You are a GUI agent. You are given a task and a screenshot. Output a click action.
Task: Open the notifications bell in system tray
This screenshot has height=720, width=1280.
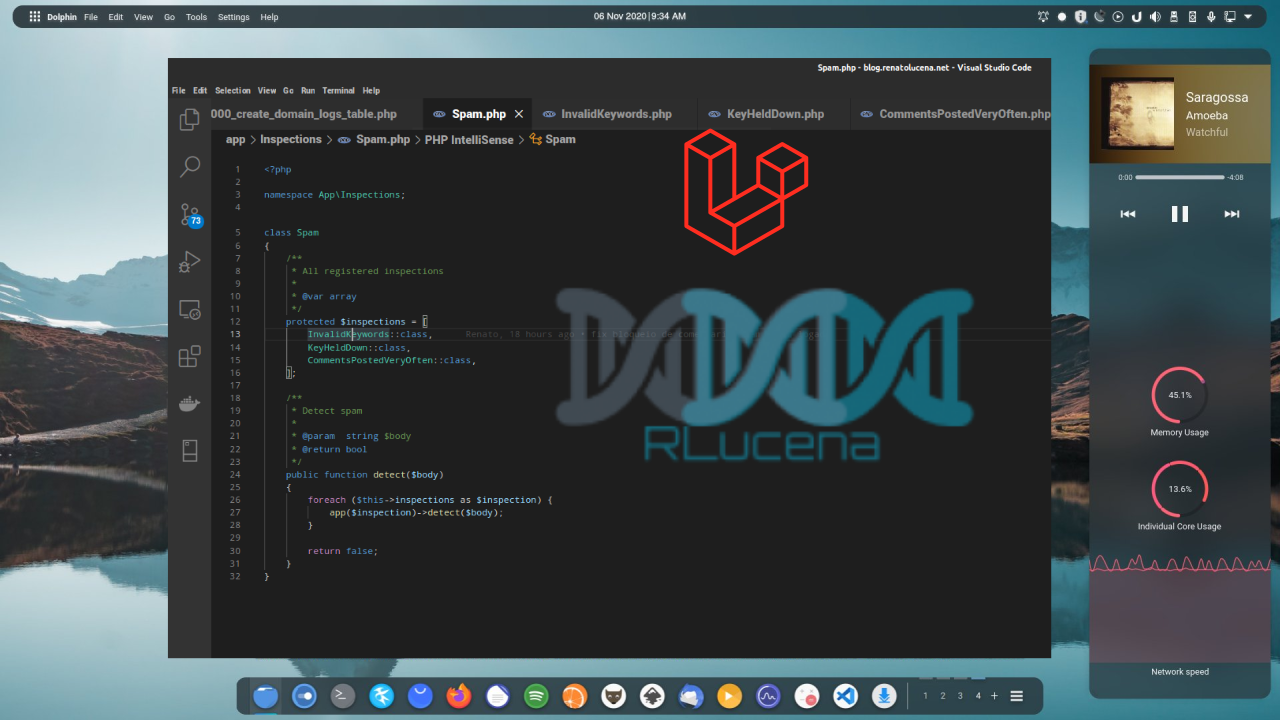pos(1043,16)
